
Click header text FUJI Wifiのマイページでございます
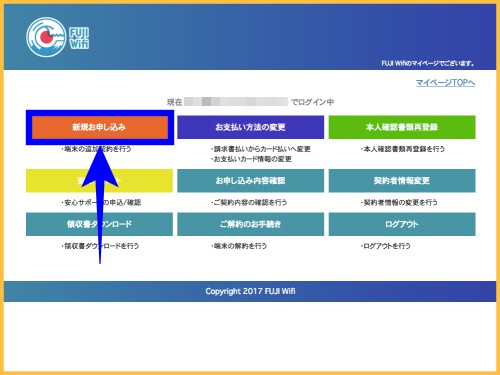(428, 63)
